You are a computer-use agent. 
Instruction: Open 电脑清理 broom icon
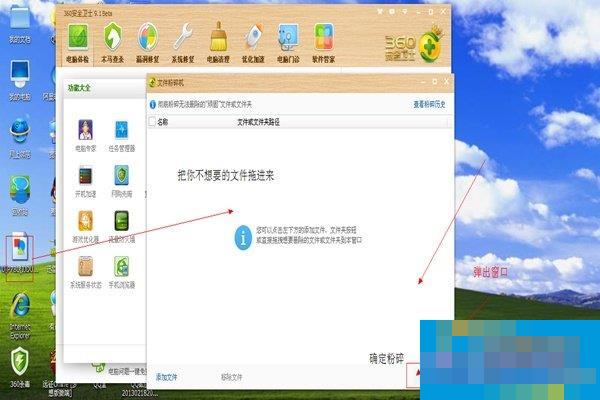coord(218,43)
